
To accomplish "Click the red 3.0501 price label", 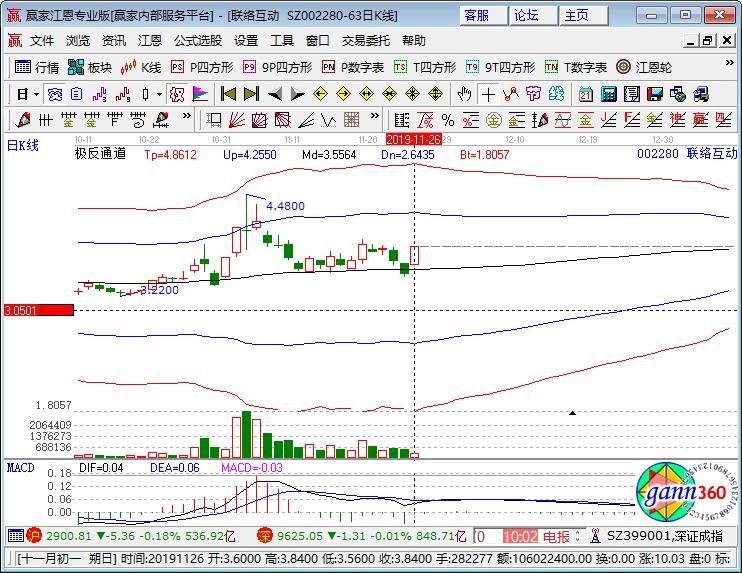I will point(39,310).
